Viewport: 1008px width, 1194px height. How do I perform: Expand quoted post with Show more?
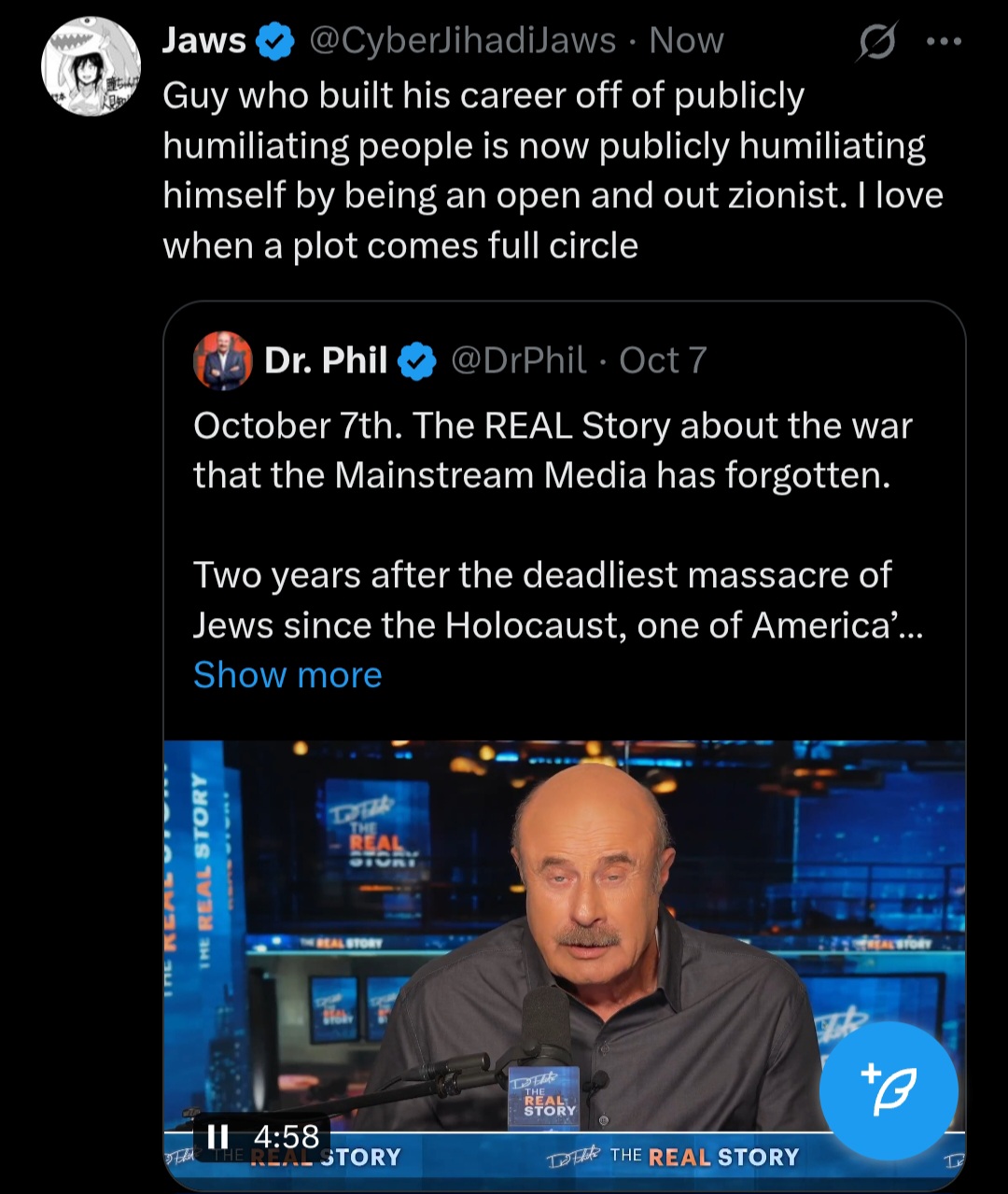click(287, 675)
